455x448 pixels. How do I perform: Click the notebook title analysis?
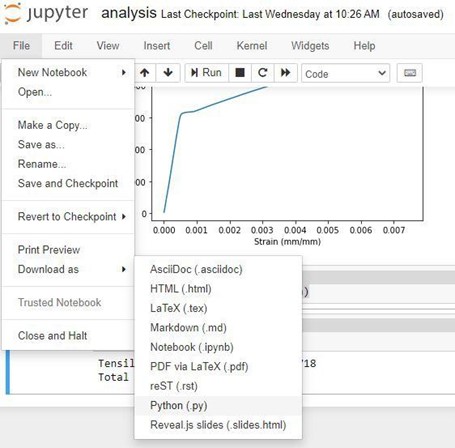pyautogui.click(x=129, y=13)
